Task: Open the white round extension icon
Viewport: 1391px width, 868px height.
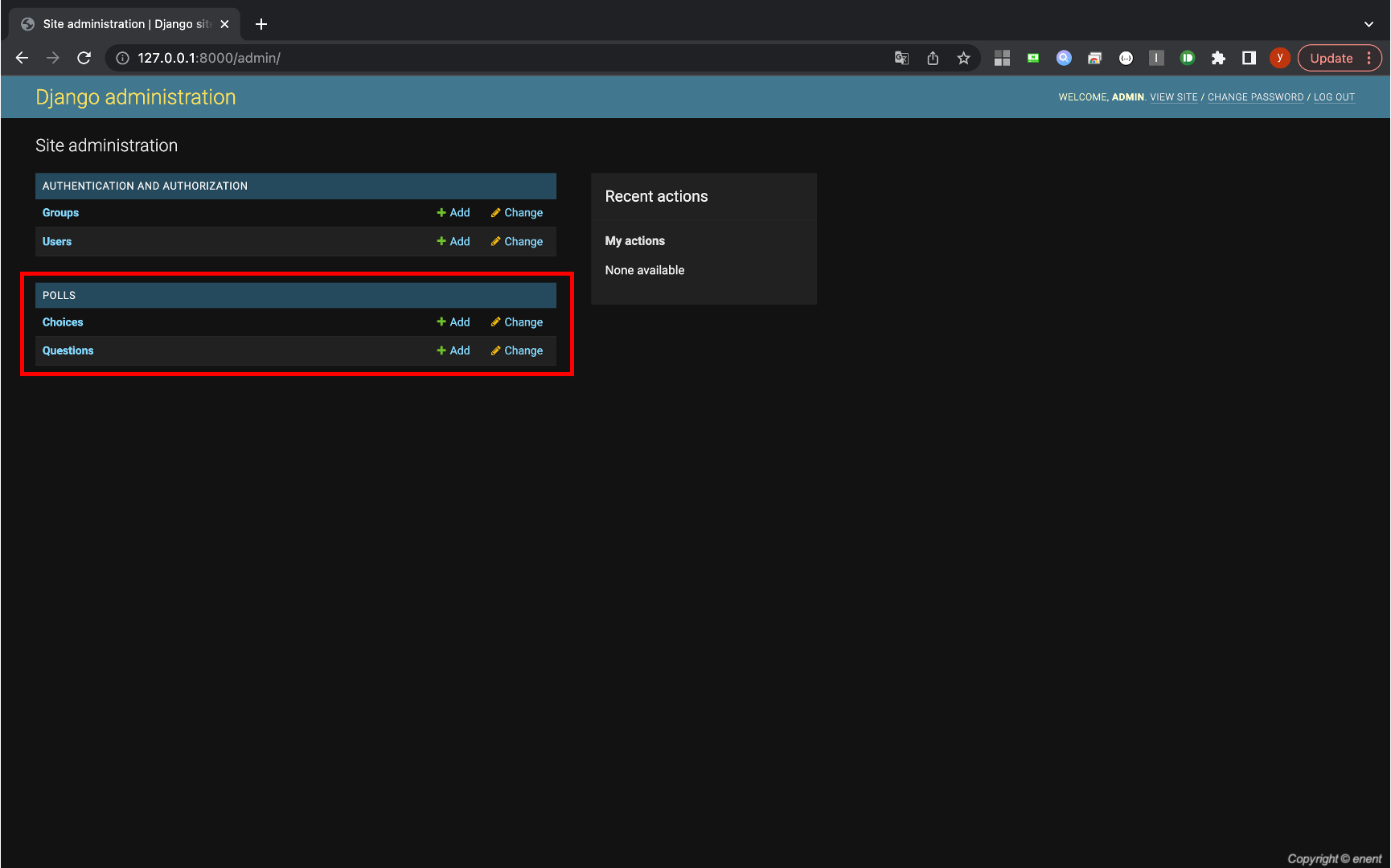Action: [x=1126, y=58]
